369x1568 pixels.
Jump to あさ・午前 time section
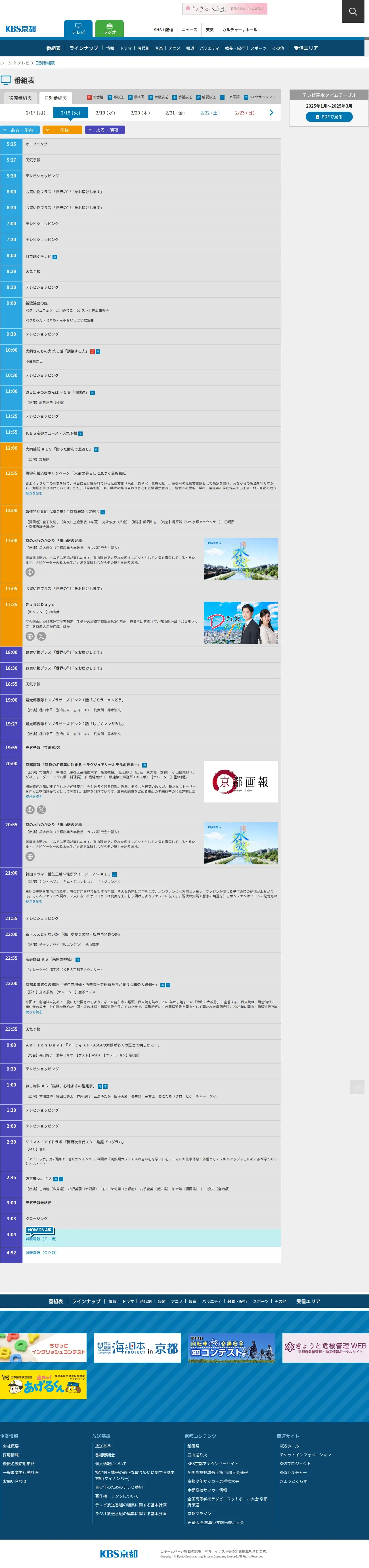(20, 130)
